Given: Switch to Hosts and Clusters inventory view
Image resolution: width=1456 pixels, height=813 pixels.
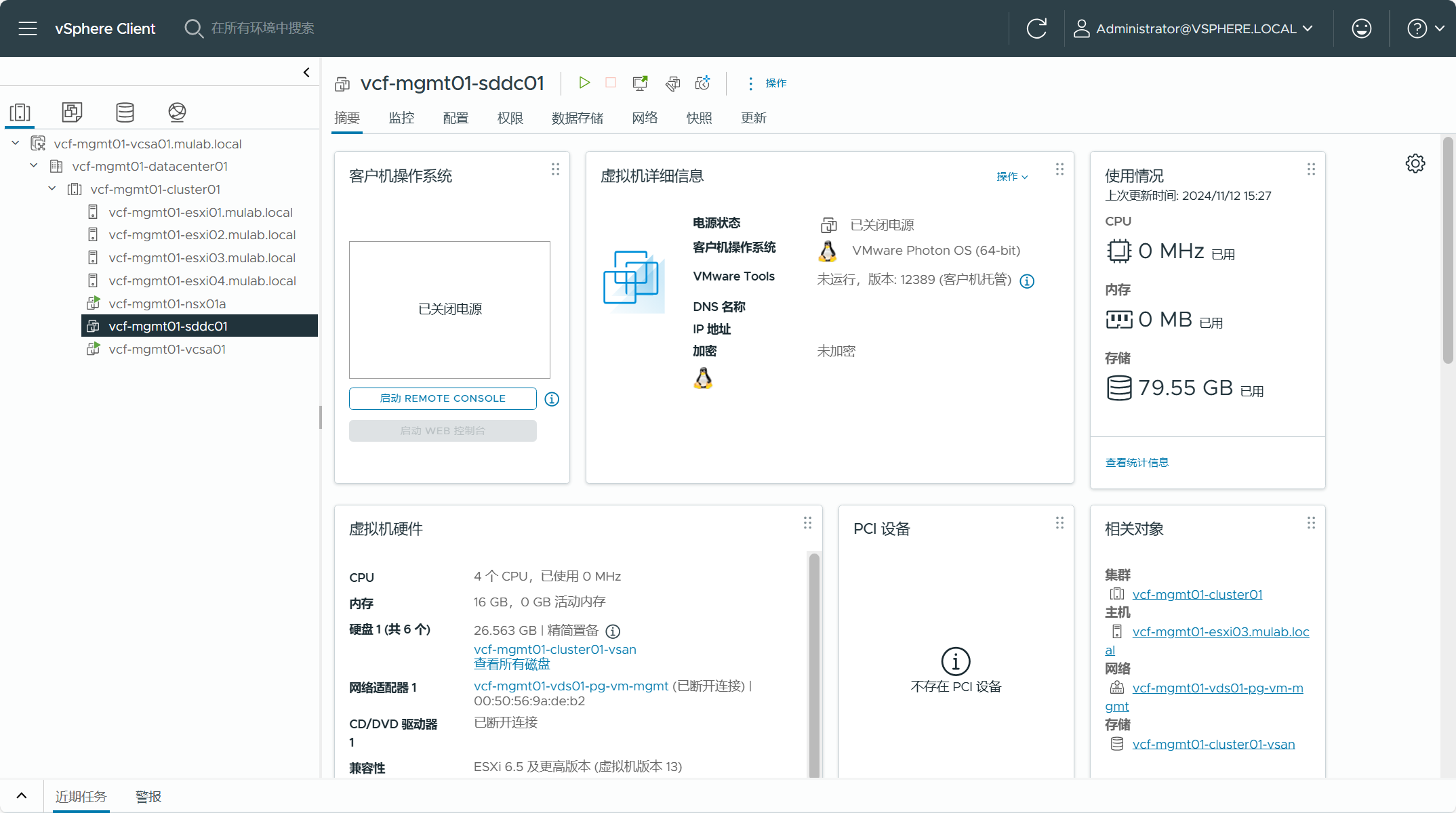Looking at the screenshot, I should coord(20,112).
